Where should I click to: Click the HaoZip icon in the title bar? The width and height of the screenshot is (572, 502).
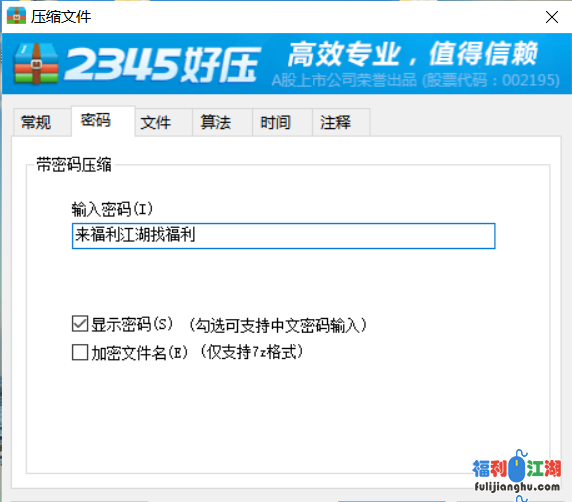tap(16, 16)
